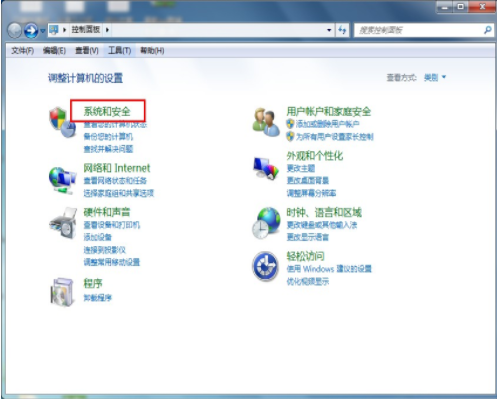Expand address bar history dropdown arrow
The height and width of the screenshot is (399, 497).
tap(329, 30)
